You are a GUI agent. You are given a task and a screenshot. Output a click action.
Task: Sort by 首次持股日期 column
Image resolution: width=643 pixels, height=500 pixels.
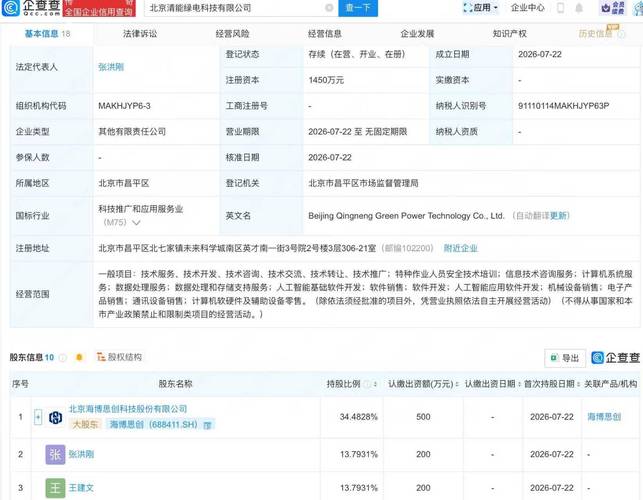578,384
